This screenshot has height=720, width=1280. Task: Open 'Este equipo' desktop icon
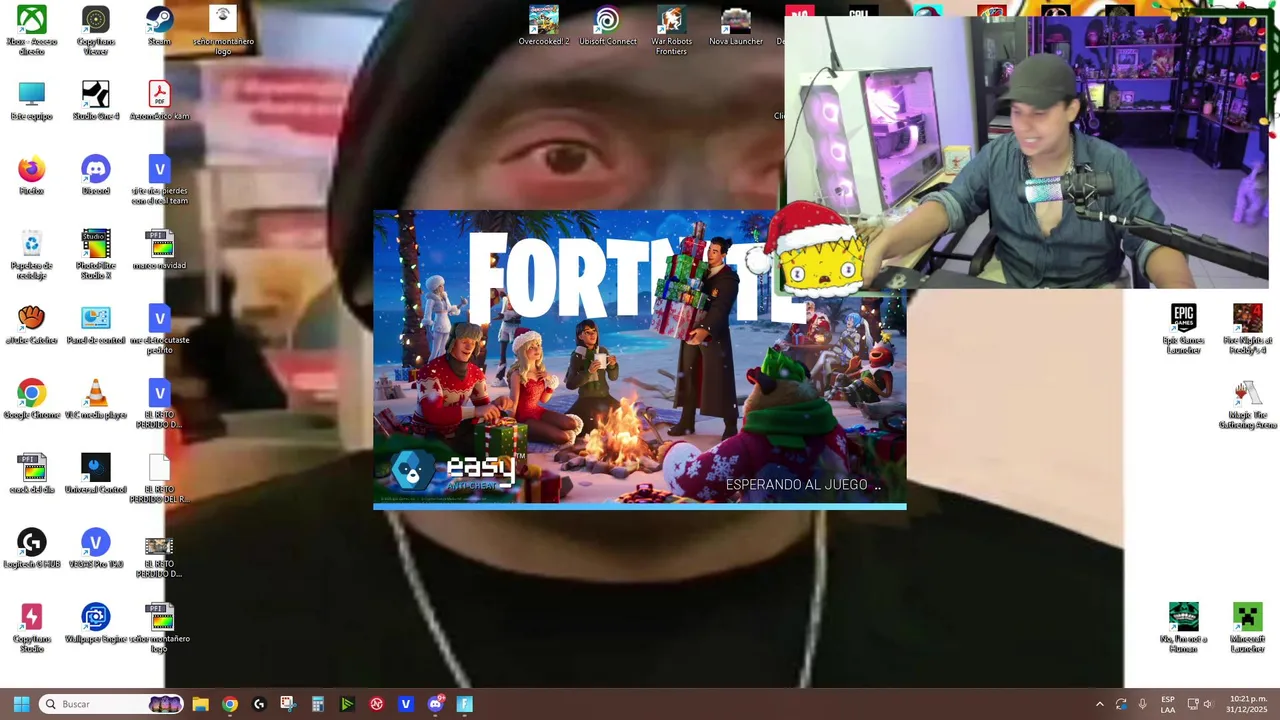32,101
